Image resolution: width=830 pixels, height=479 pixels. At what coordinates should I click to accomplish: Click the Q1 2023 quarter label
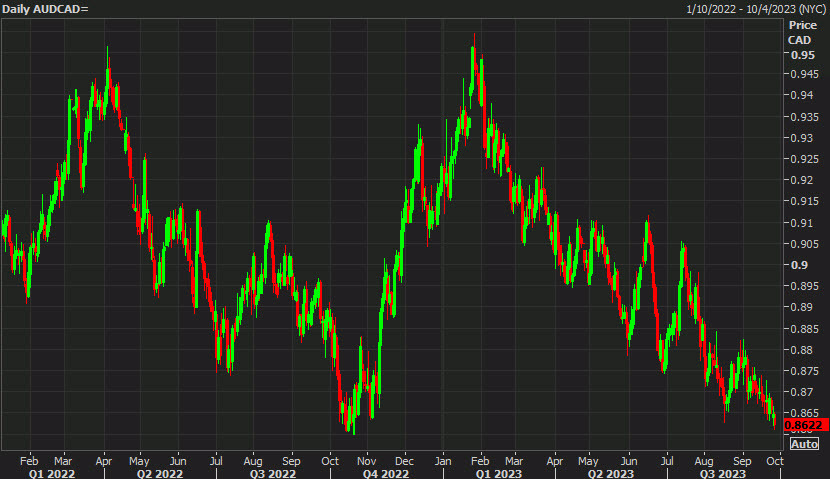(x=499, y=474)
